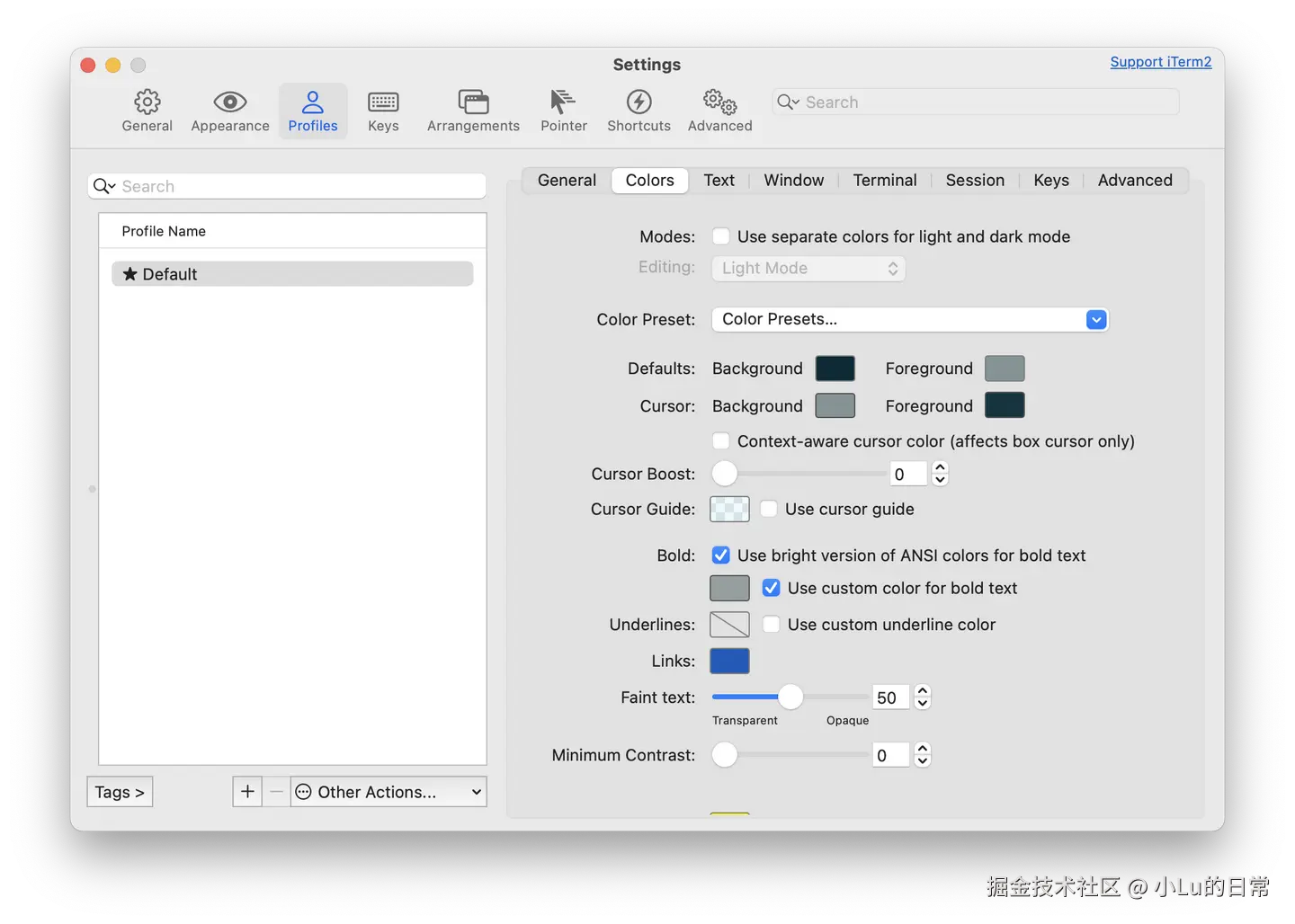The height and width of the screenshot is (924, 1295).
Task: Expand the Tags panel
Action: 120,792
